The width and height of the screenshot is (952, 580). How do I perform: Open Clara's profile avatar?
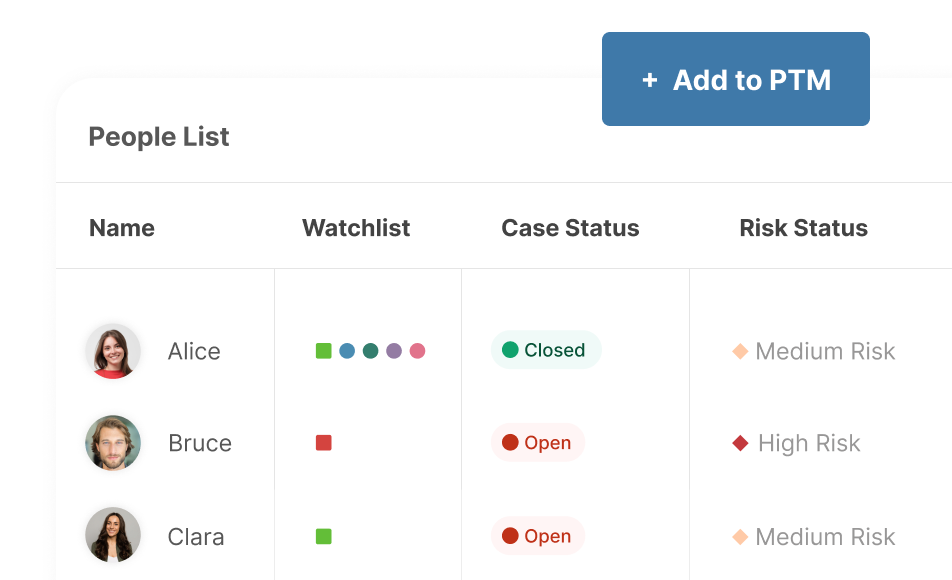pos(113,535)
